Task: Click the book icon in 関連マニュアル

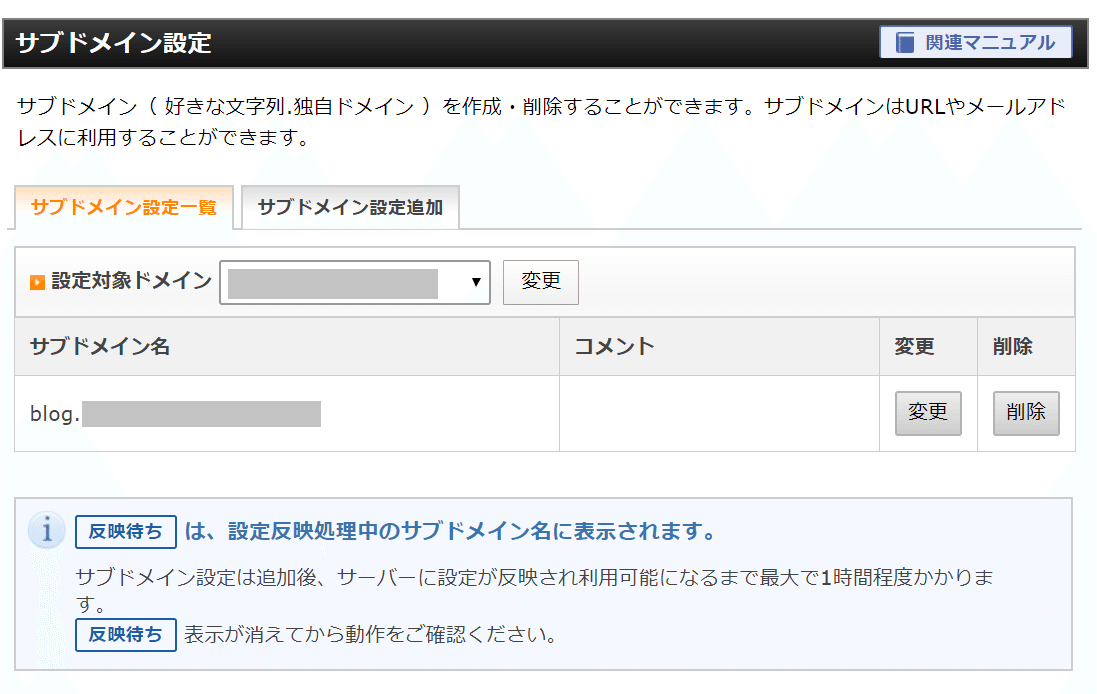Action: click(x=905, y=43)
